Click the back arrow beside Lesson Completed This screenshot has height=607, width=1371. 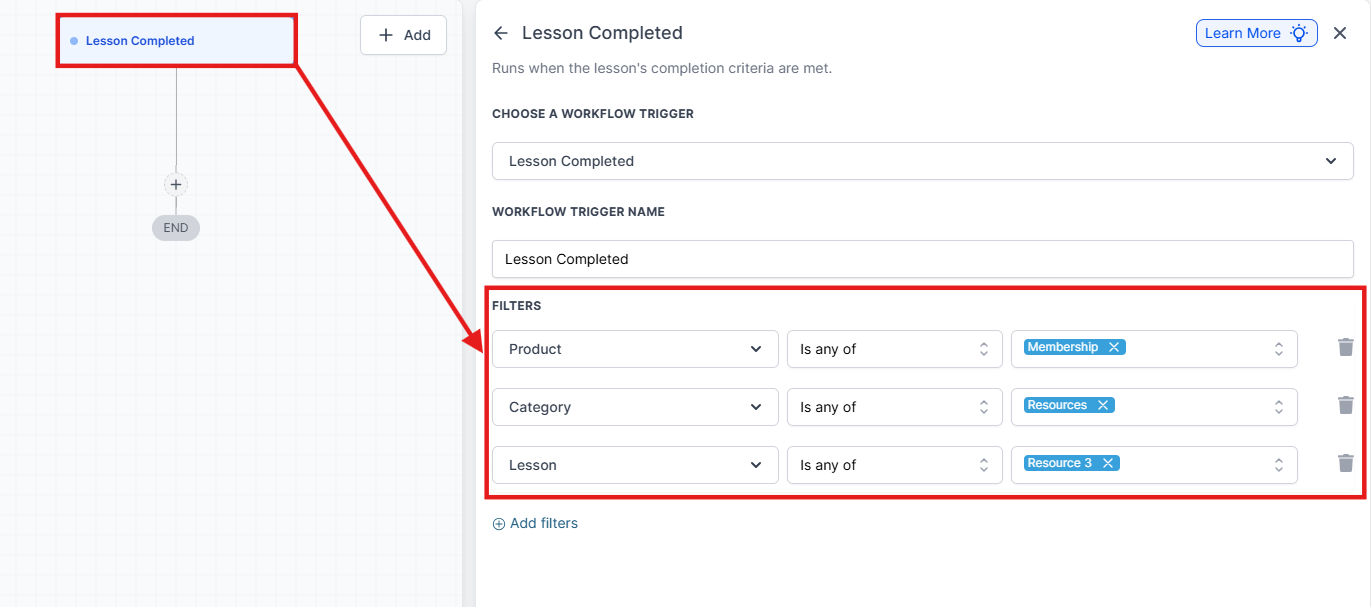pos(501,33)
